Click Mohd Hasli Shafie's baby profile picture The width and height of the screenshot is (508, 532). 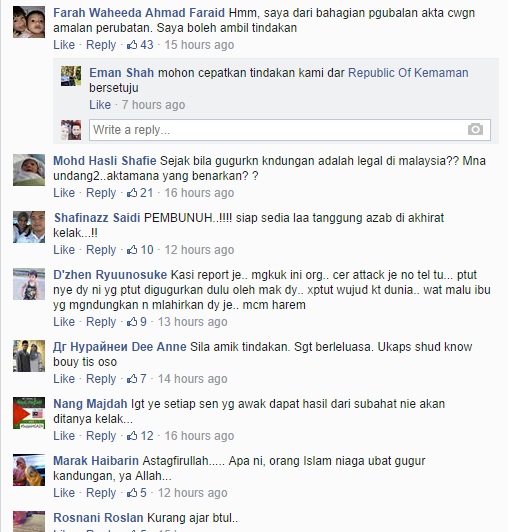click(29, 170)
